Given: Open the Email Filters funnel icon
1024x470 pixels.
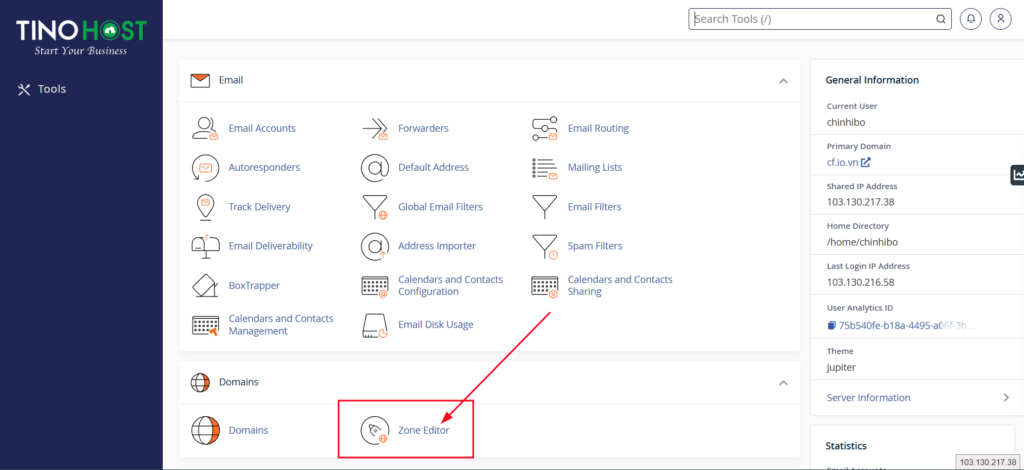Looking at the screenshot, I should (544, 207).
